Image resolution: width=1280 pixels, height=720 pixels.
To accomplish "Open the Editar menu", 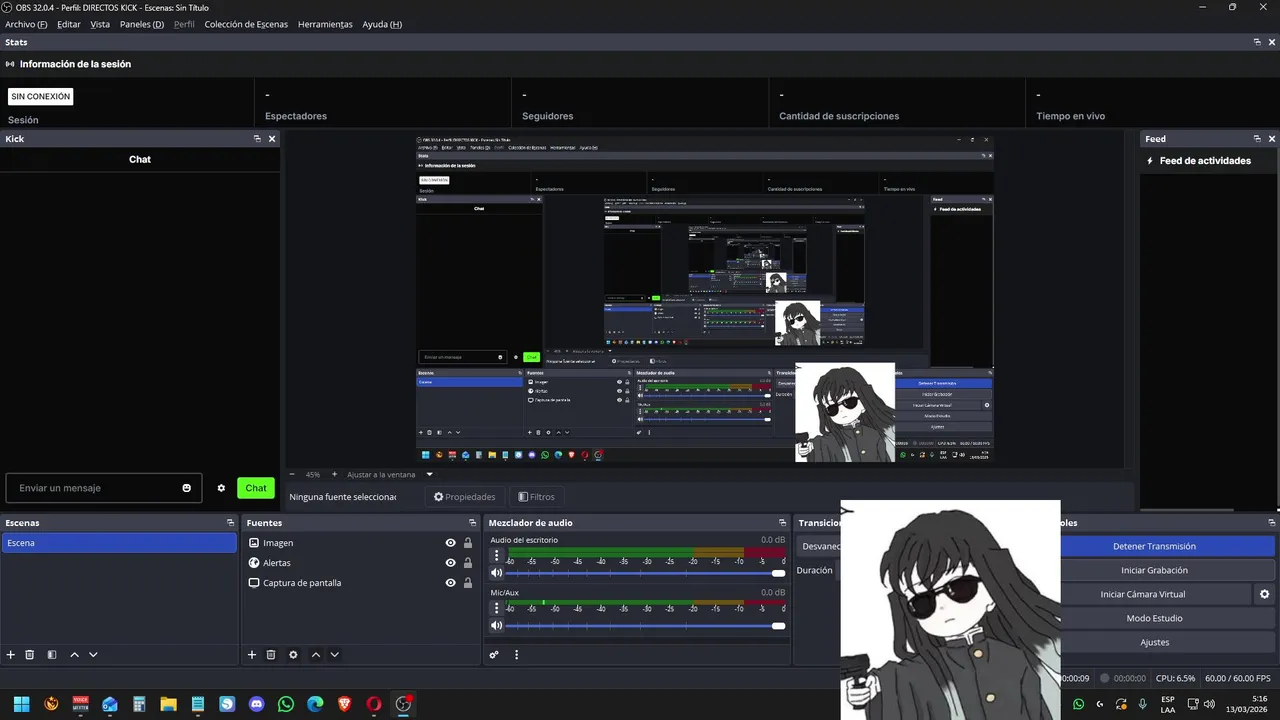I will click(69, 24).
